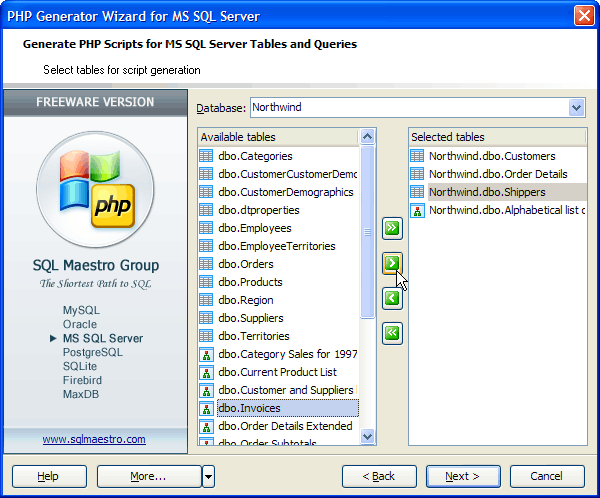Select SQLite in the product list
The height and width of the screenshot is (498, 600).
tap(80, 366)
